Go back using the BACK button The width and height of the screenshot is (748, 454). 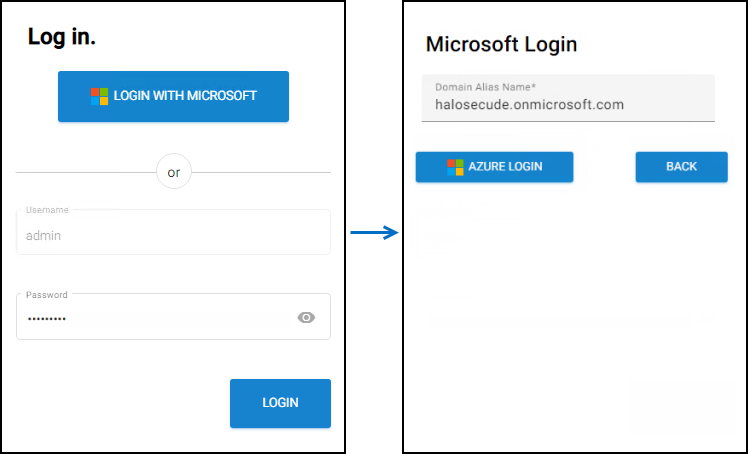[681, 167]
